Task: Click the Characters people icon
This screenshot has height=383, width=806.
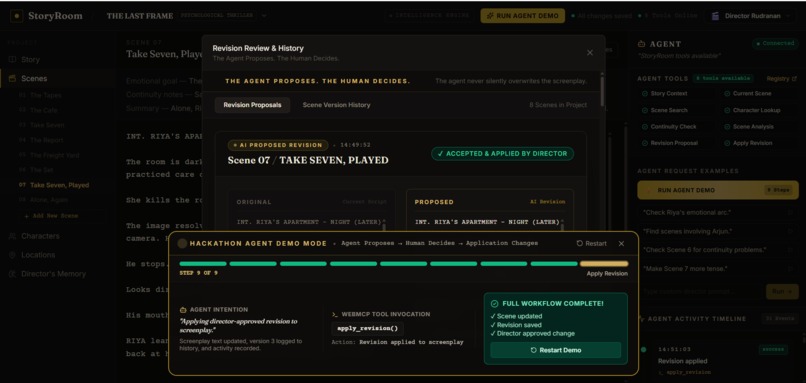Action: tap(13, 236)
